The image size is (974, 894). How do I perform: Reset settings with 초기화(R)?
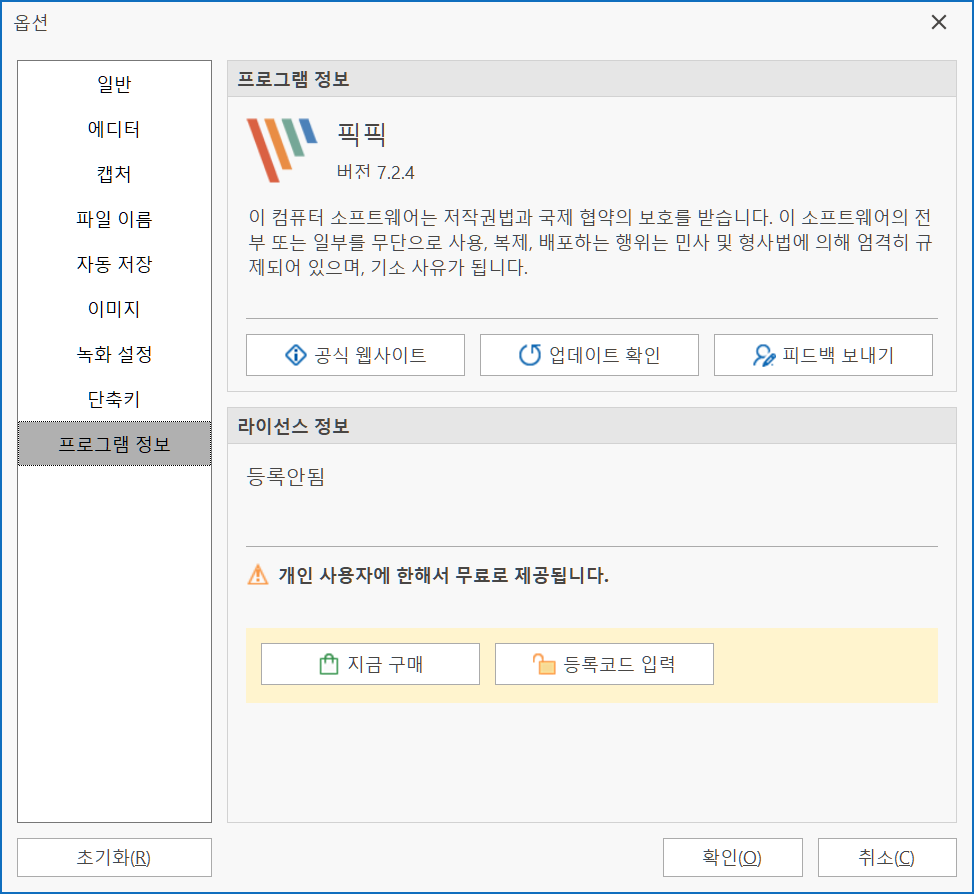click(x=114, y=857)
